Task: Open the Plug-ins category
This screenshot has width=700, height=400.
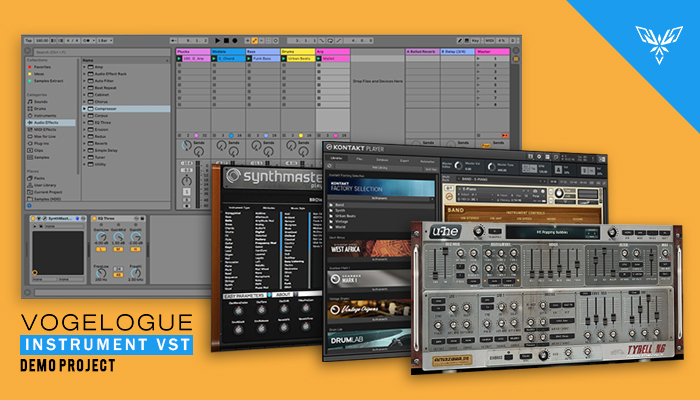Action: coord(38,143)
